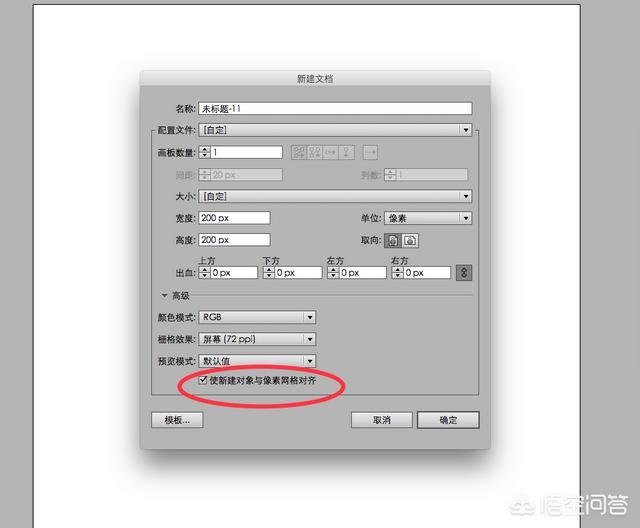Click the 确定 OK button
This screenshot has width=640, height=528.
coord(448,420)
